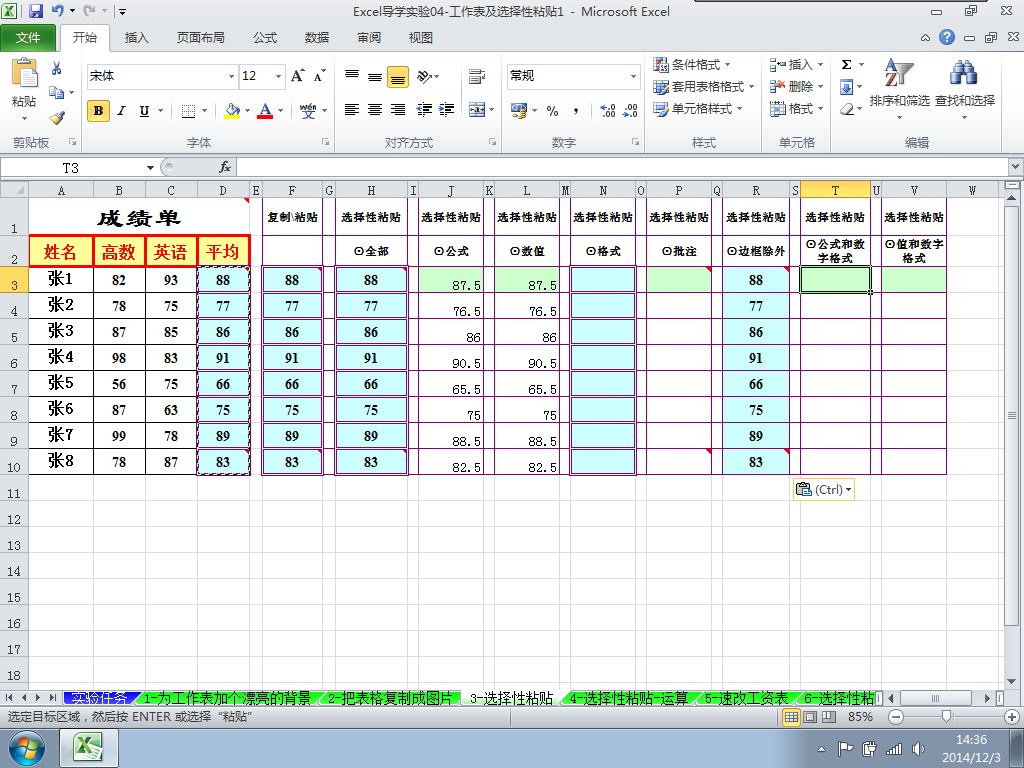This screenshot has height=768, width=1024.
Task: Click the insert function fx icon
Action: click(x=225, y=168)
